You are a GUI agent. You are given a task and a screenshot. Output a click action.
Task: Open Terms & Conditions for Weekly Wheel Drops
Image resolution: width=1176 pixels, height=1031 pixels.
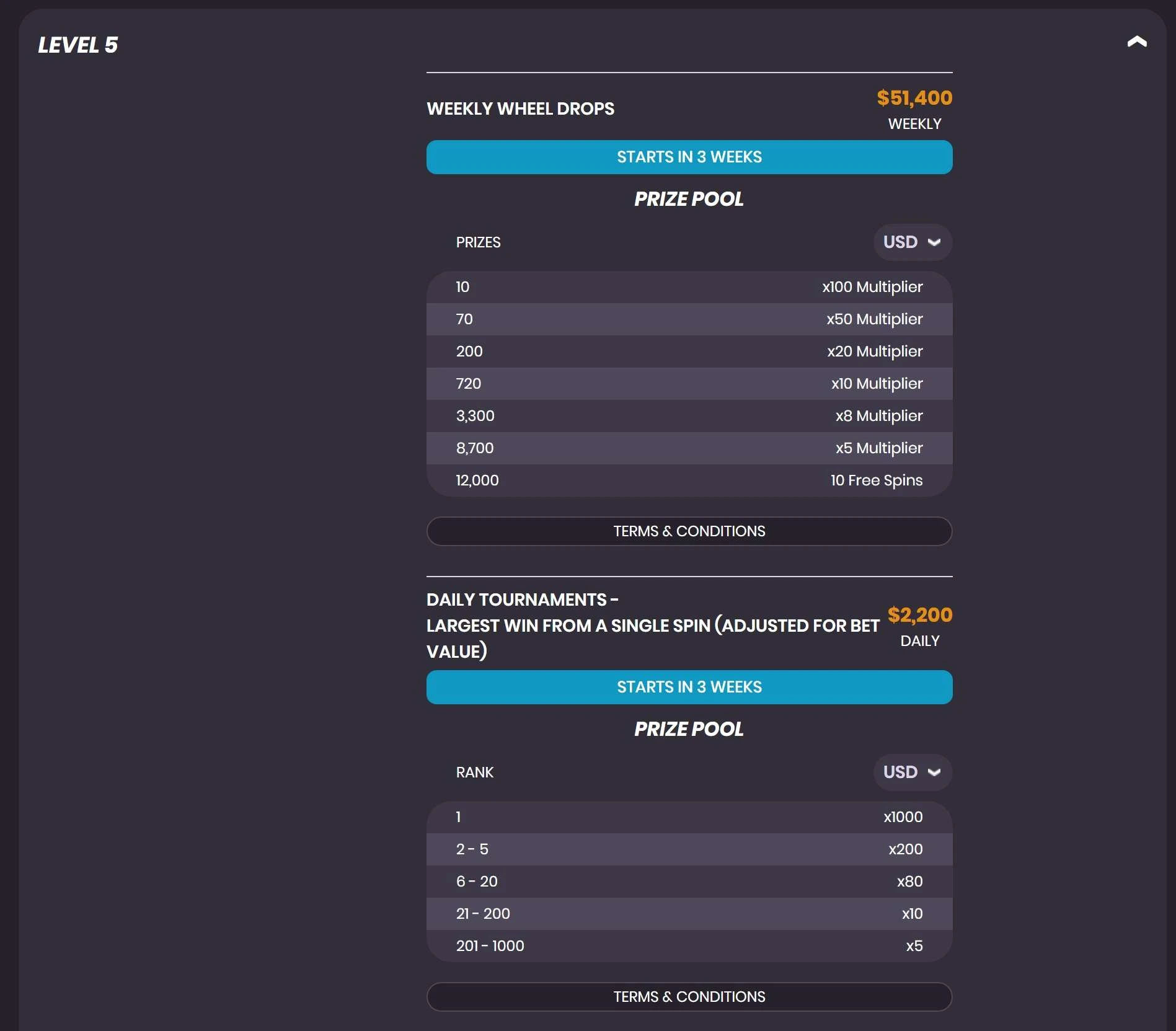click(x=689, y=531)
